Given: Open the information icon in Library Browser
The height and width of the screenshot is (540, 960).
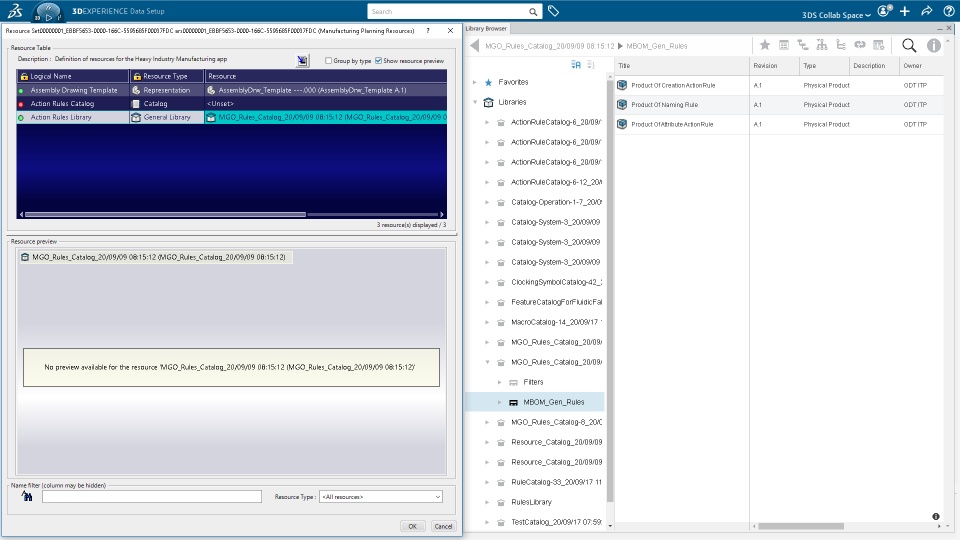Looking at the screenshot, I should (934, 45).
